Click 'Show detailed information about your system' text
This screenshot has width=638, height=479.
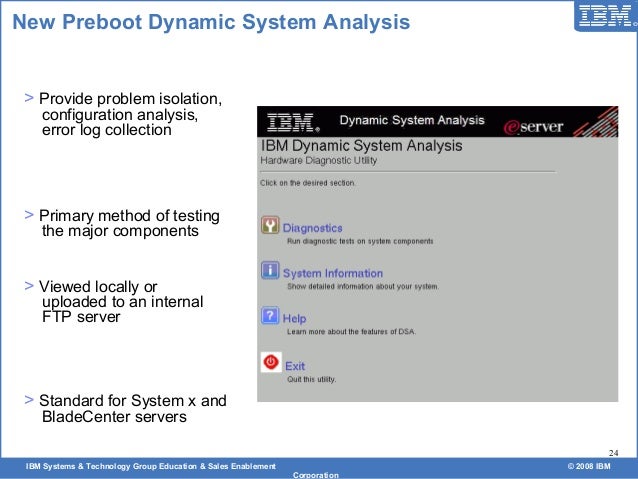pyautogui.click(x=363, y=287)
